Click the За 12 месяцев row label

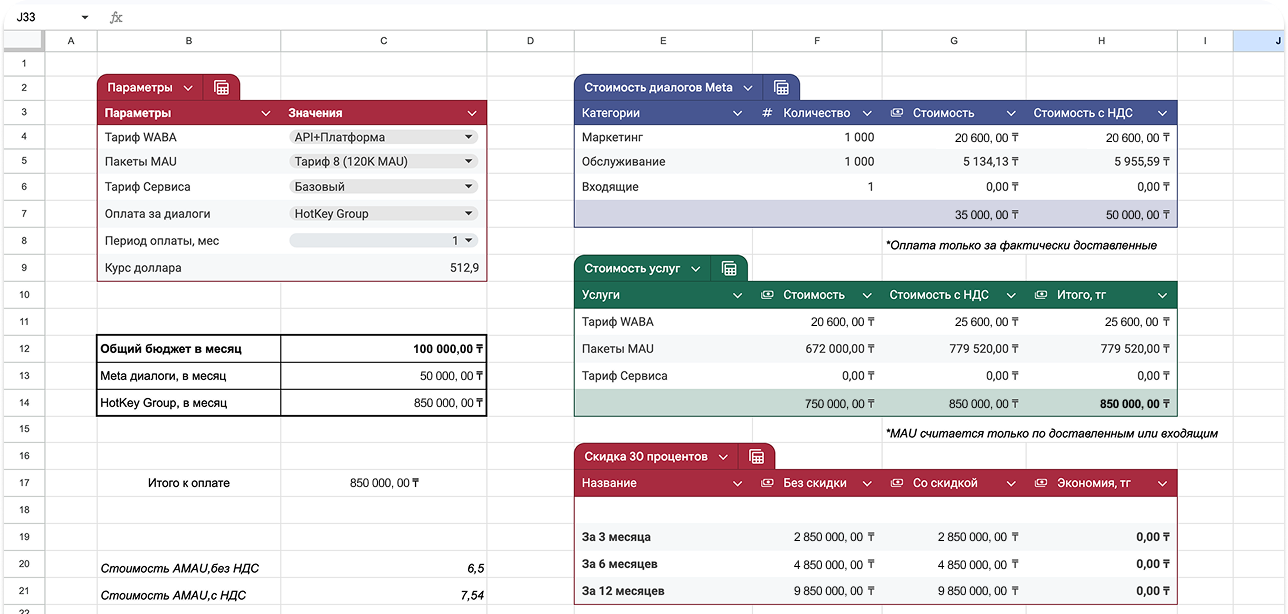click(x=623, y=591)
